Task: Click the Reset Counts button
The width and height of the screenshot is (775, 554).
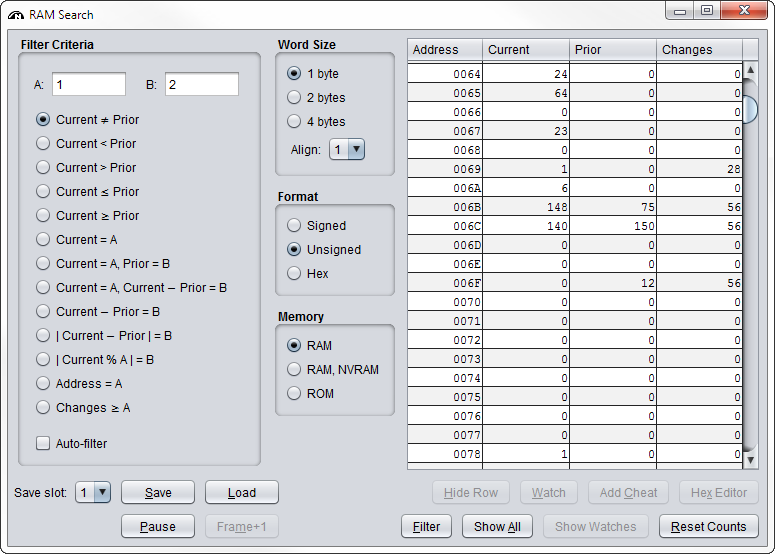Action: click(x=708, y=526)
